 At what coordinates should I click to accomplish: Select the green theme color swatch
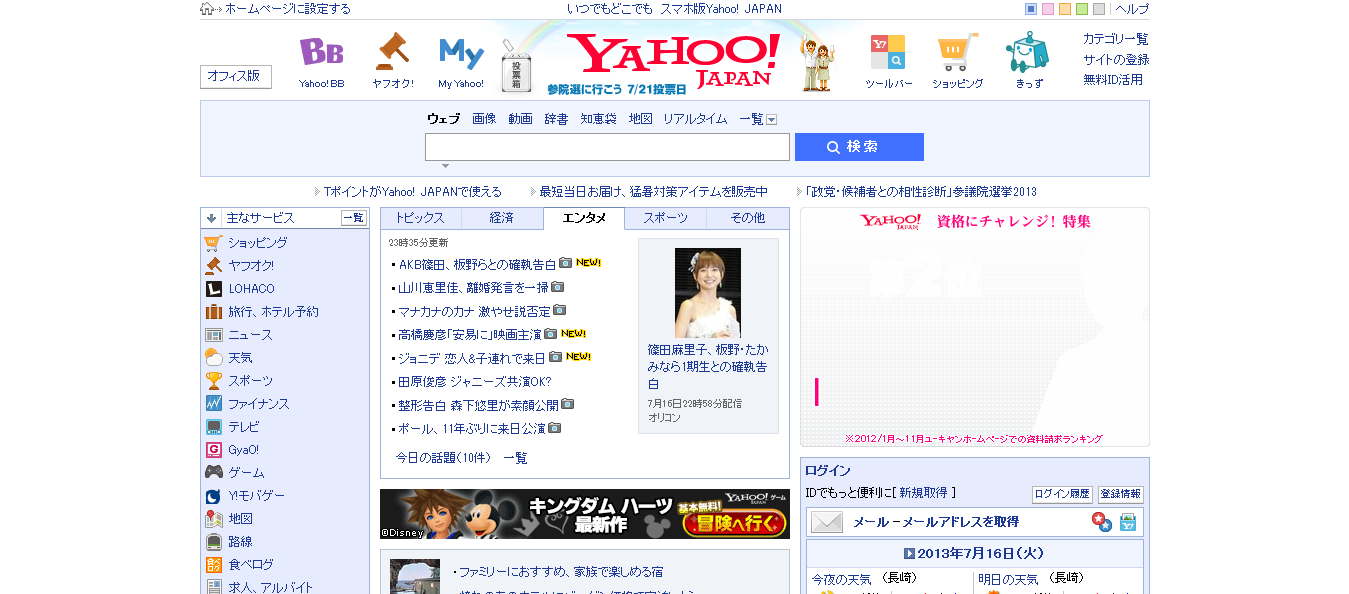[x=1082, y=9]
